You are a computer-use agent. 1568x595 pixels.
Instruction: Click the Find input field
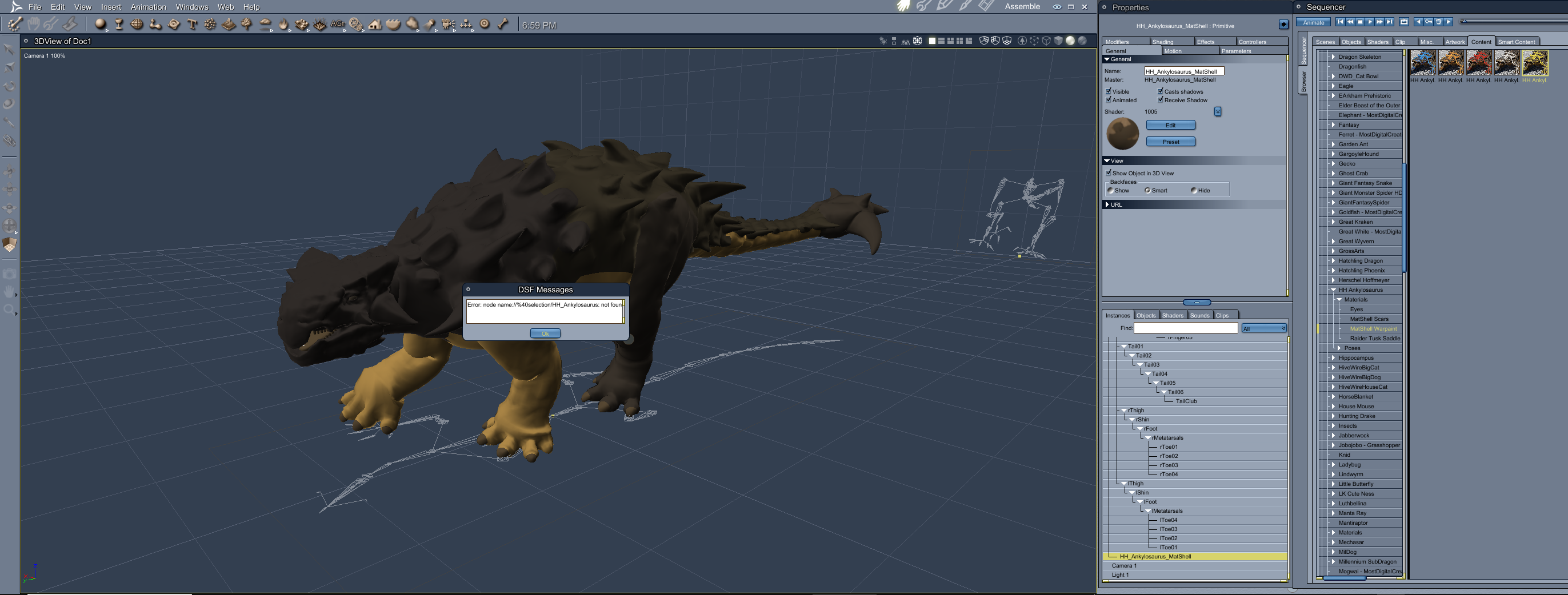coord(1186,328)
